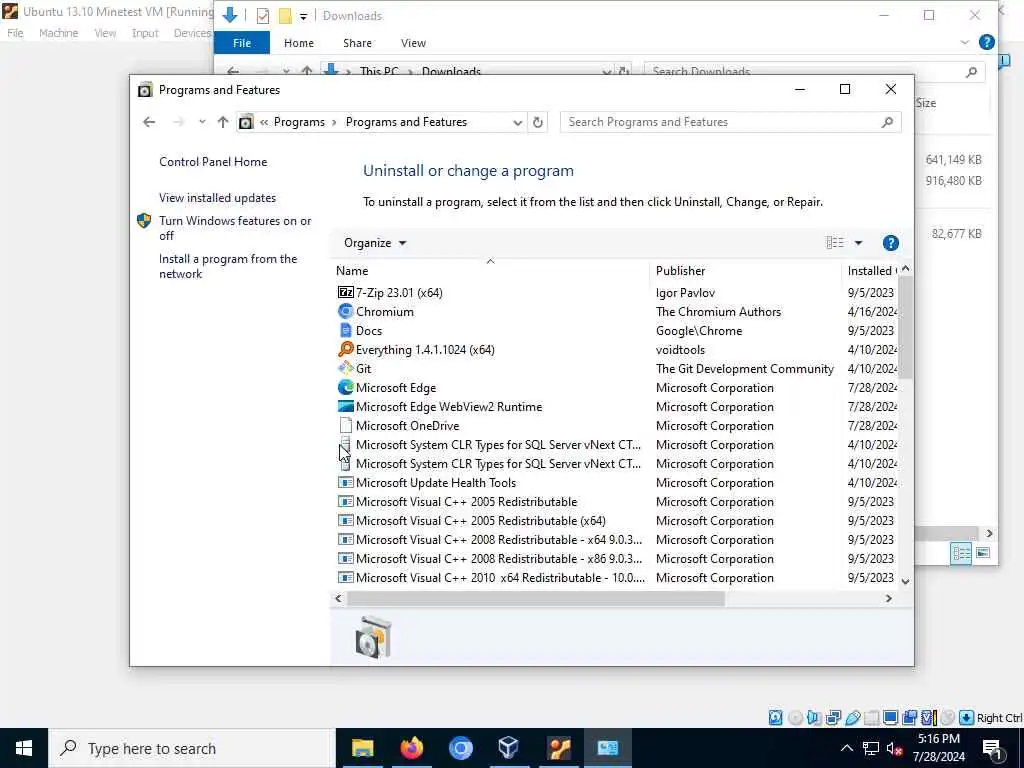Open the View tab in Downloads window
This screenshot has width=1024, height=768.
[413, 43]
